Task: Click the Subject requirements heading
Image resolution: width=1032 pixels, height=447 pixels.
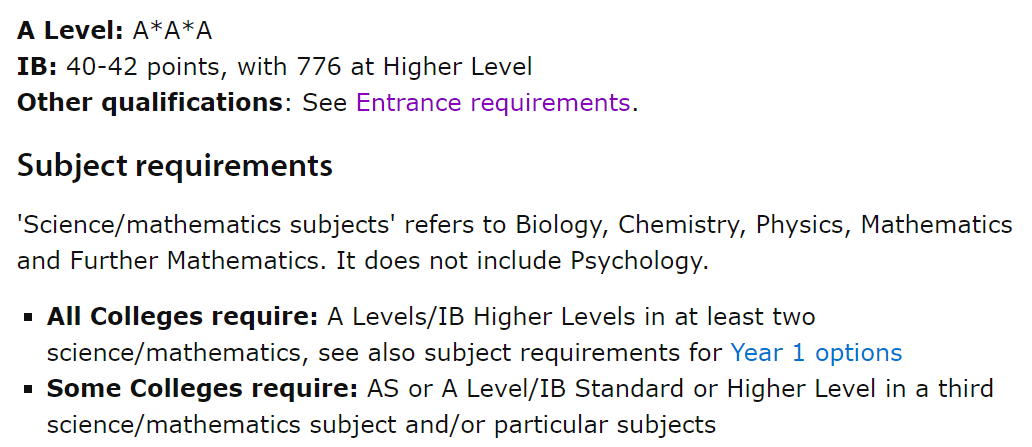Action: point(174,166)
